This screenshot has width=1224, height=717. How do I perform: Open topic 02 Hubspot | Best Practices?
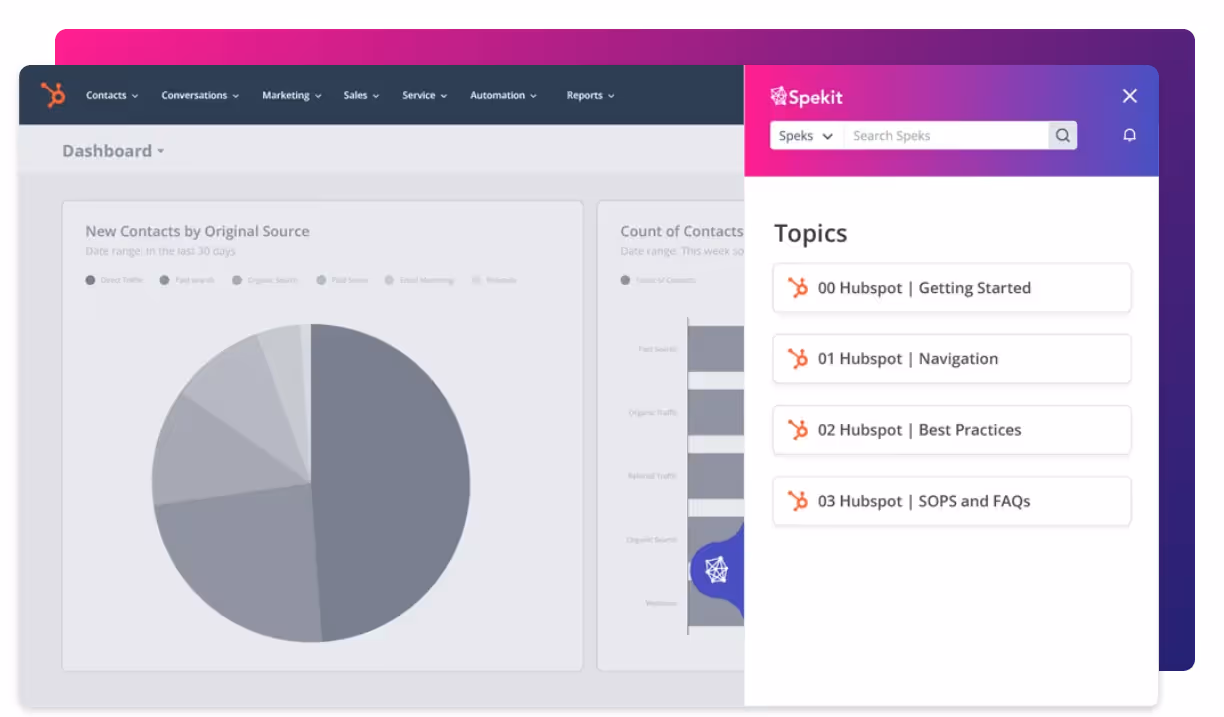(952, 430)
